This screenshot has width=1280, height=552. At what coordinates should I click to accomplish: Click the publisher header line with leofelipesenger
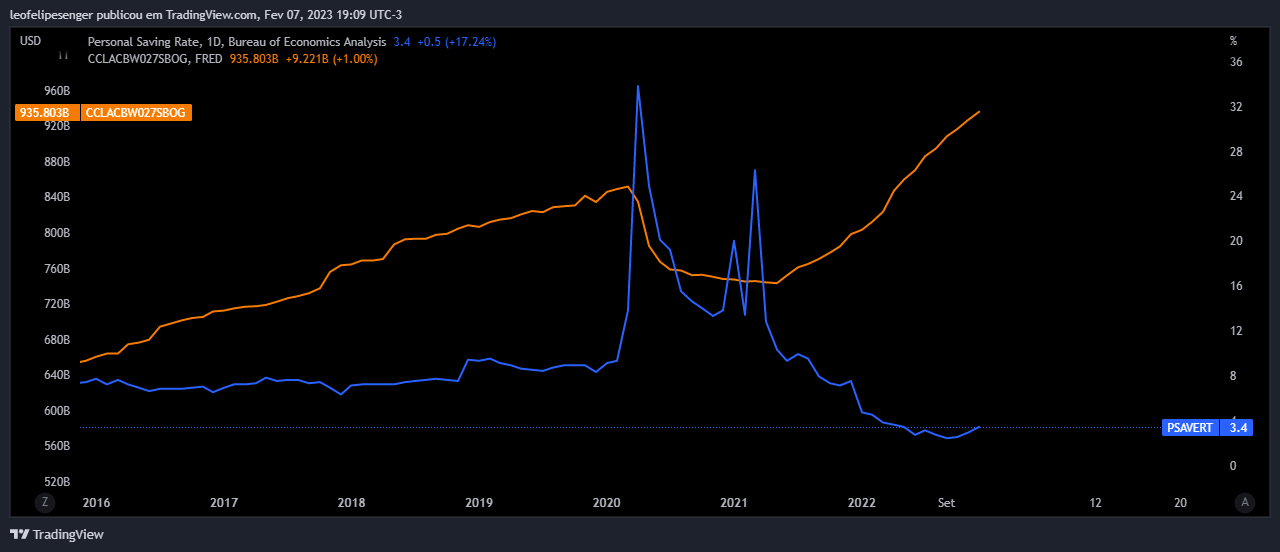coord(205,14)
